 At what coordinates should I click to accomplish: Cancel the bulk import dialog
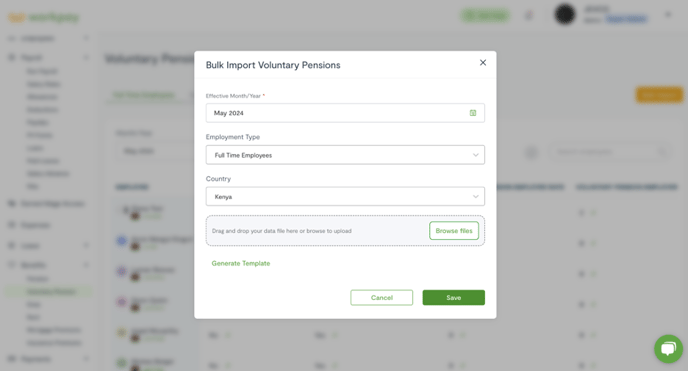pos(382,298)
